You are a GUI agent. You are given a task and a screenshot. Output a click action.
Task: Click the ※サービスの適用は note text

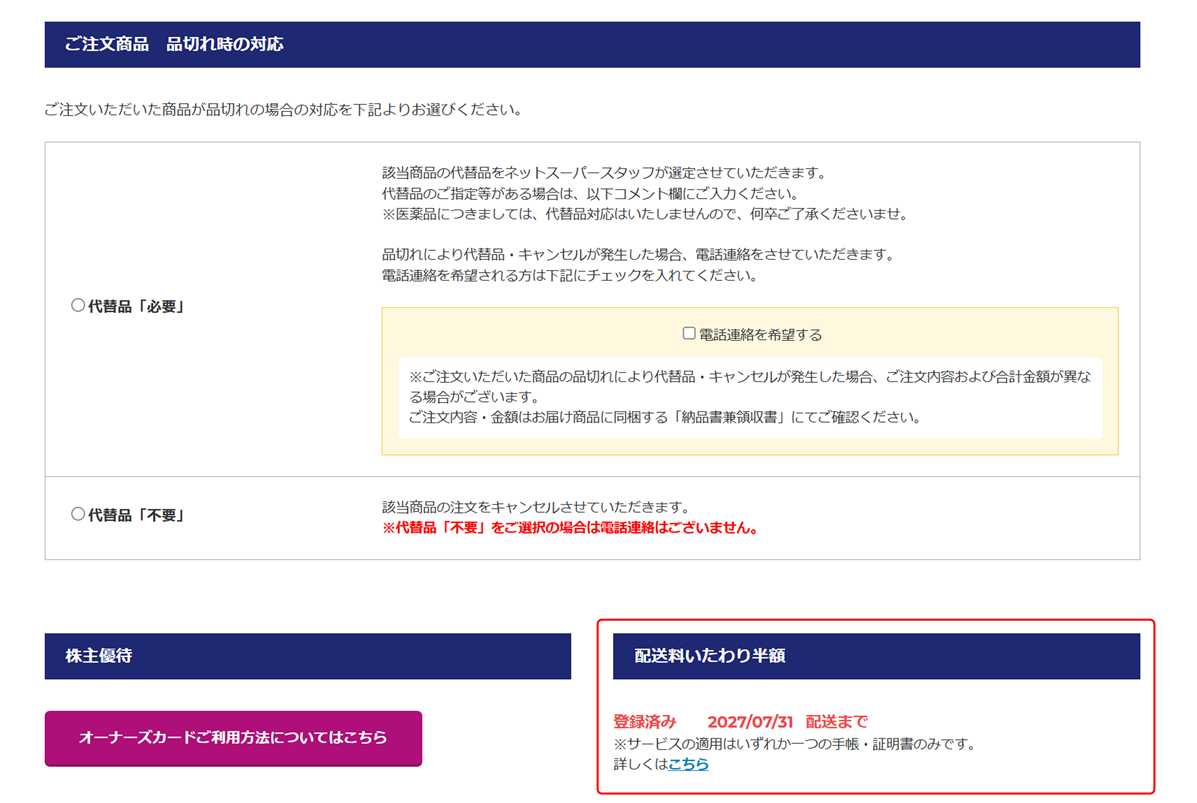793,743
